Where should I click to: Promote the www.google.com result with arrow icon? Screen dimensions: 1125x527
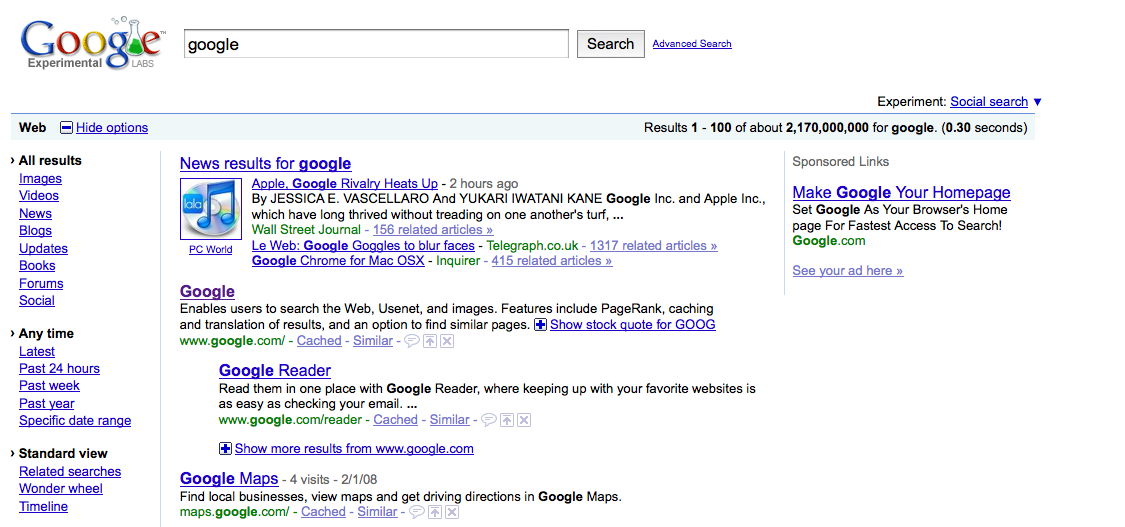click(430, 341)
